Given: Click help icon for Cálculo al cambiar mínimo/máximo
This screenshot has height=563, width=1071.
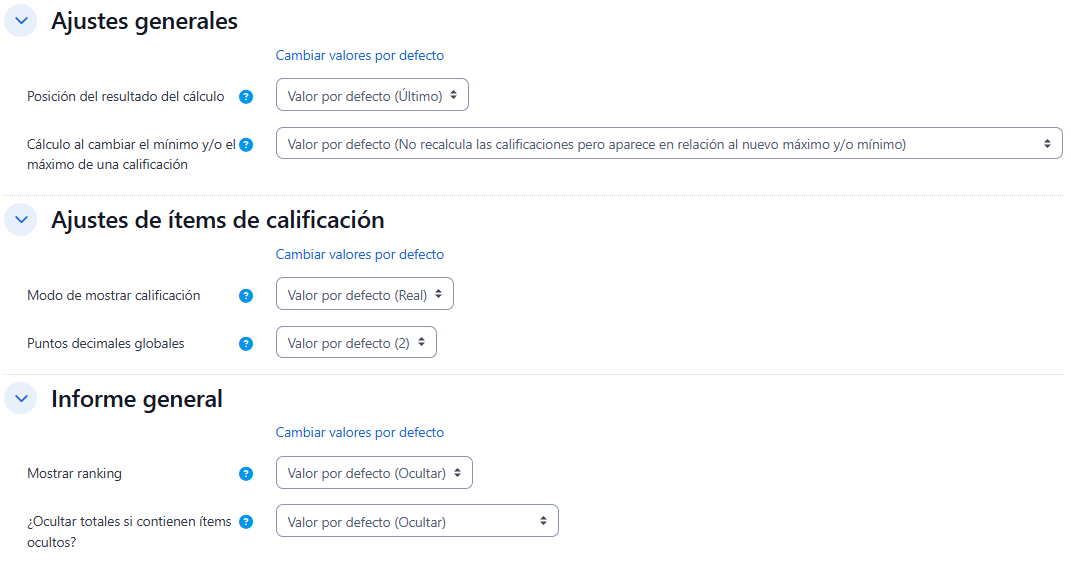Looking at the screenshot, I should (x=246, y=145).
